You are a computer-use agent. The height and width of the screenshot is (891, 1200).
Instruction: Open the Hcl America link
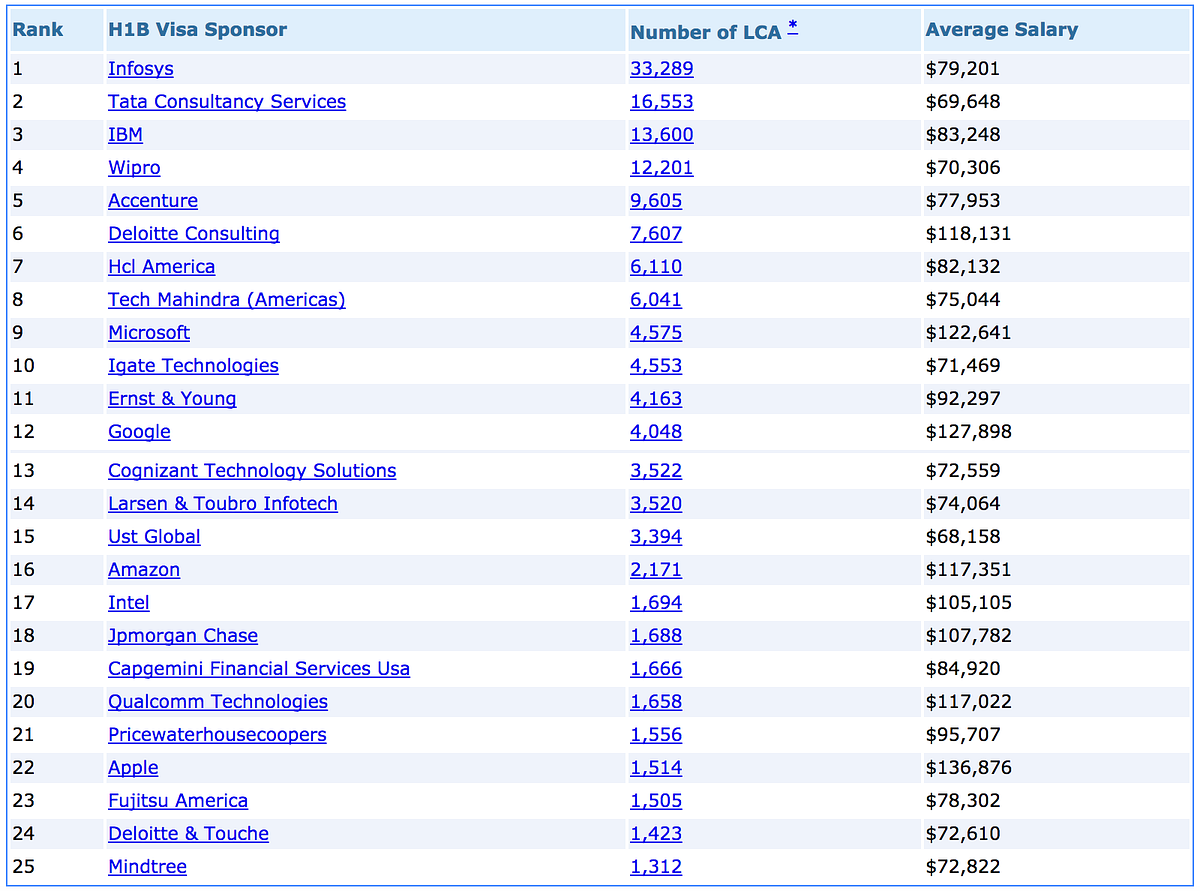pyautogui.click(x=161, y=267)
